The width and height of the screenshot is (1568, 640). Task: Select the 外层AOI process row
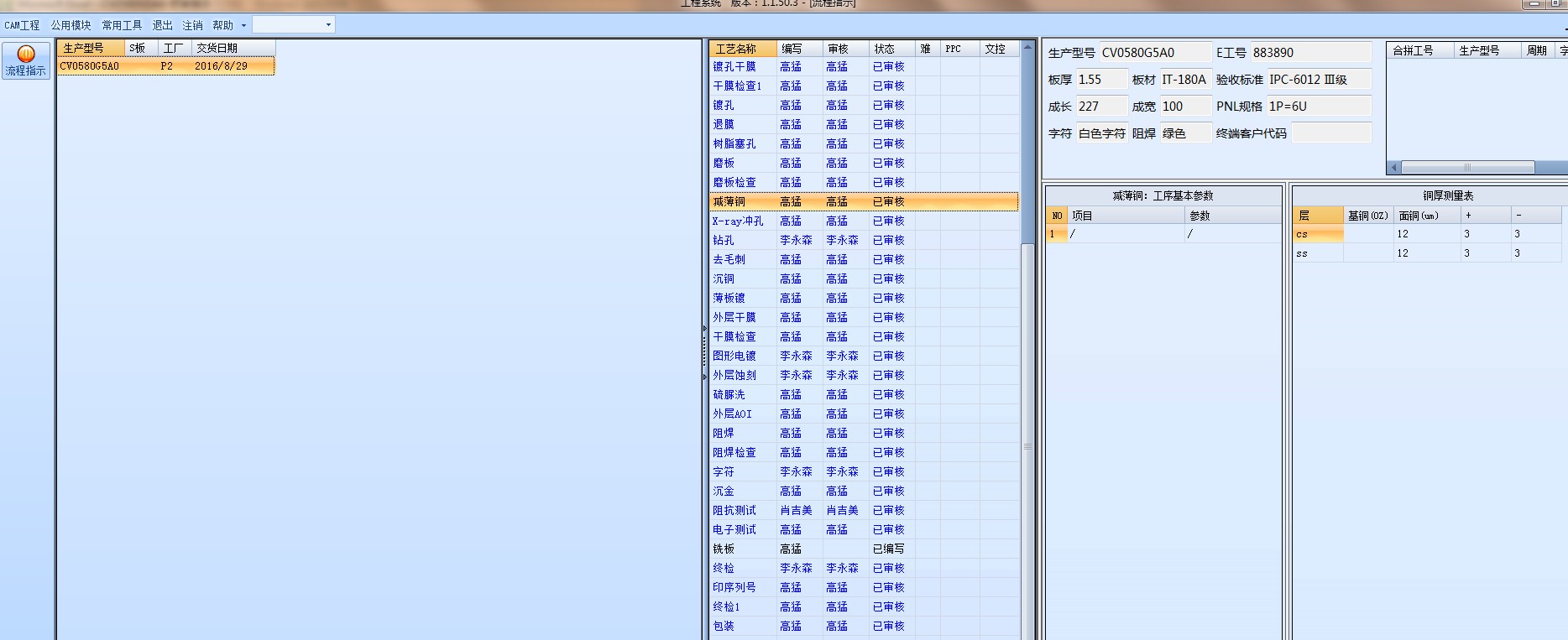click(x=864, y=414)
